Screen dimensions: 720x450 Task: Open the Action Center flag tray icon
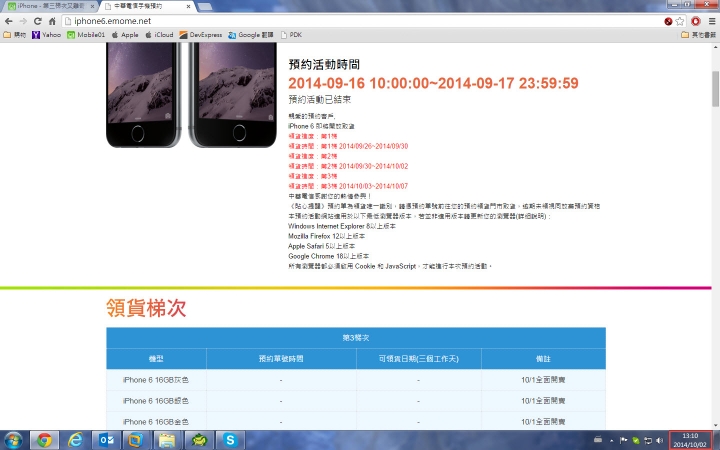coord(624,440)
